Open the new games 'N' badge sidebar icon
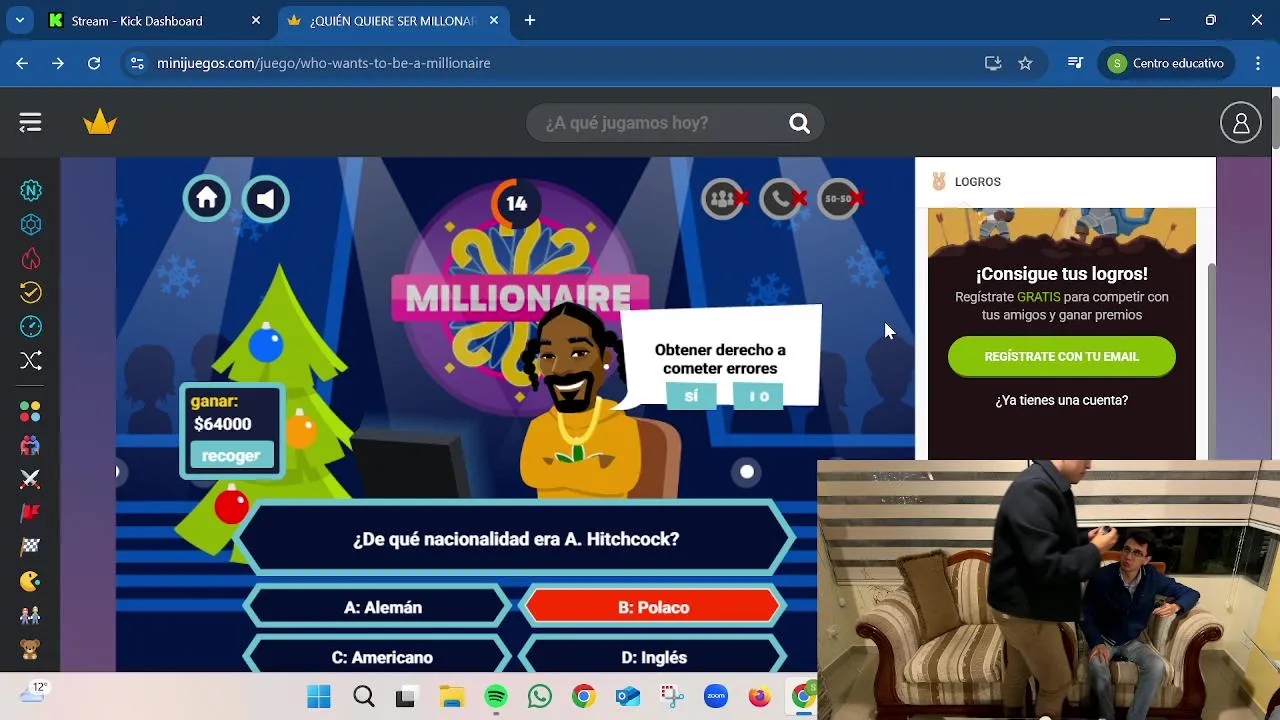 point(31,191)
